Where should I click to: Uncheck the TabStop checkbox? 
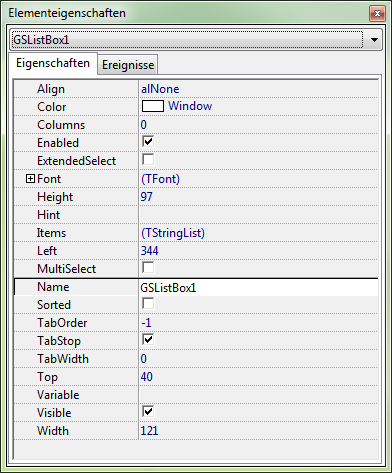(x=148, y=340)
